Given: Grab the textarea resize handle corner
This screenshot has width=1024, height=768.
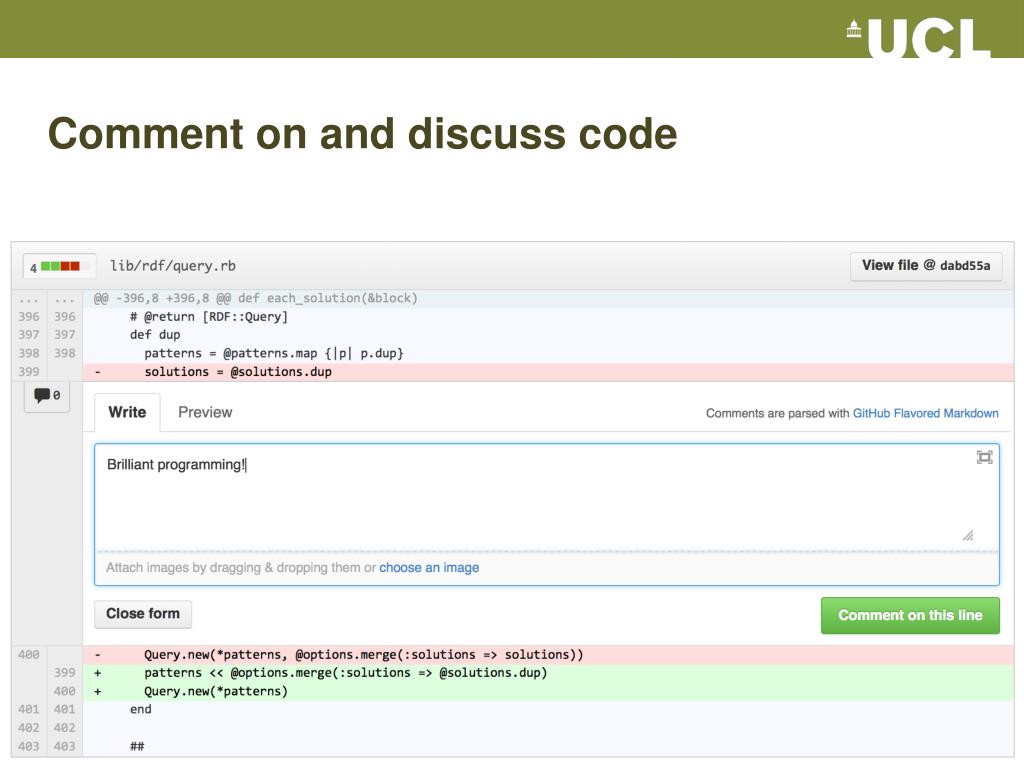Looking at the screenshot, I should pos(967,536).
